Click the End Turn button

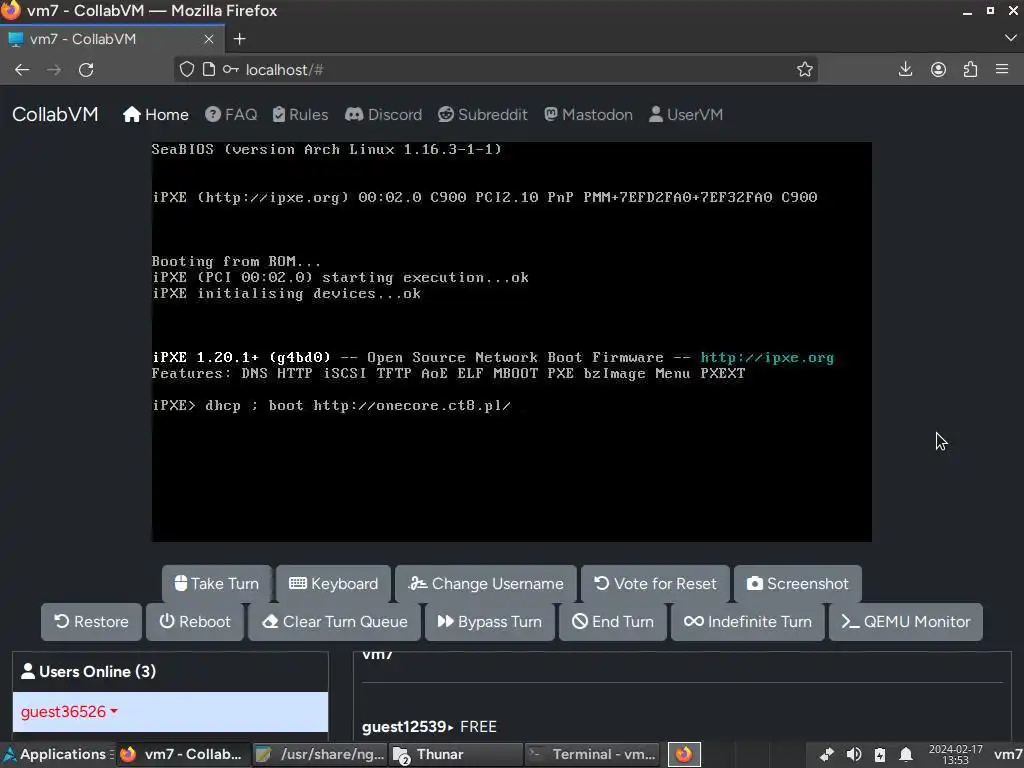pos(613,622)
